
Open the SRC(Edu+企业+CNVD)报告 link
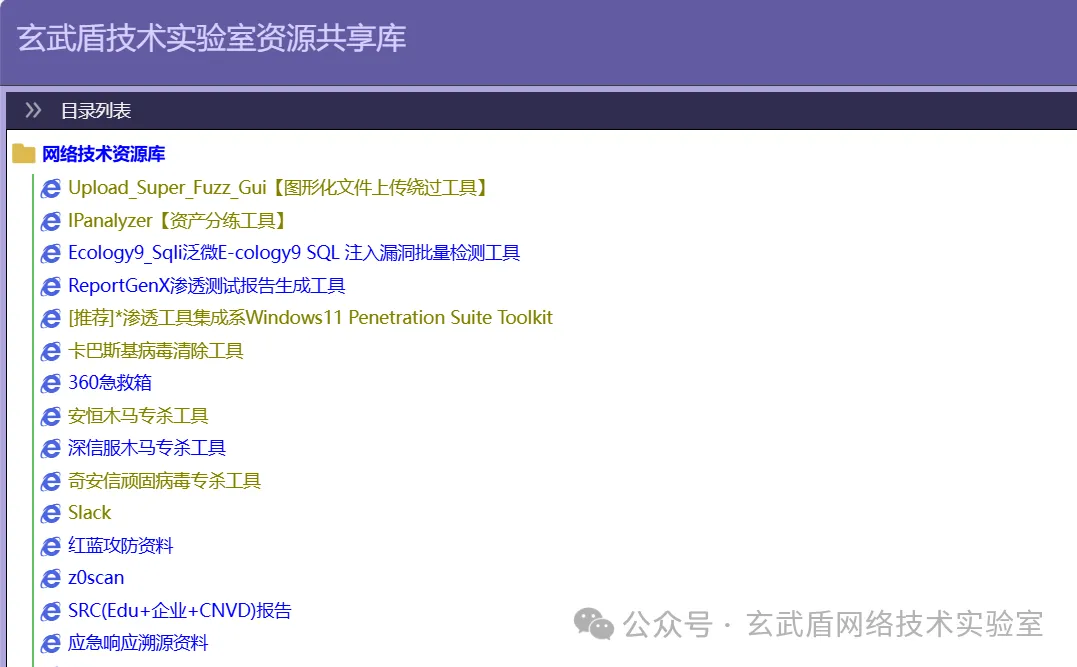[180, 611]
